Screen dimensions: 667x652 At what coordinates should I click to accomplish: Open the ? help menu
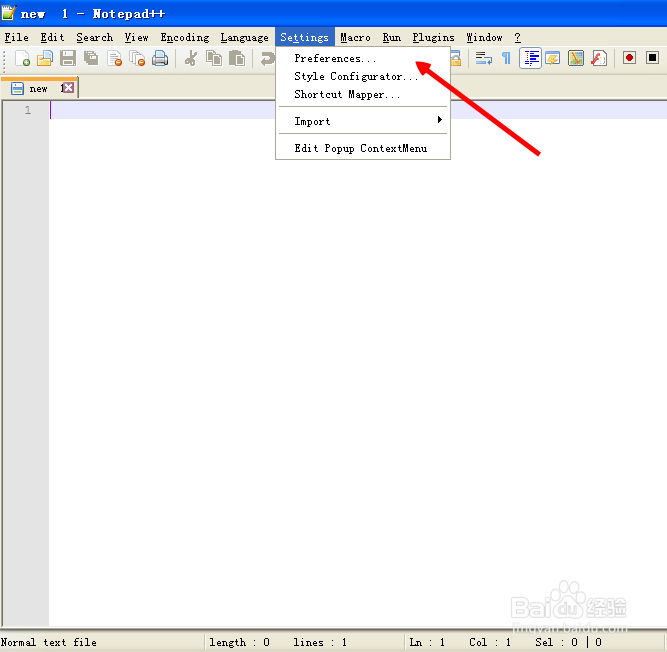517,37
